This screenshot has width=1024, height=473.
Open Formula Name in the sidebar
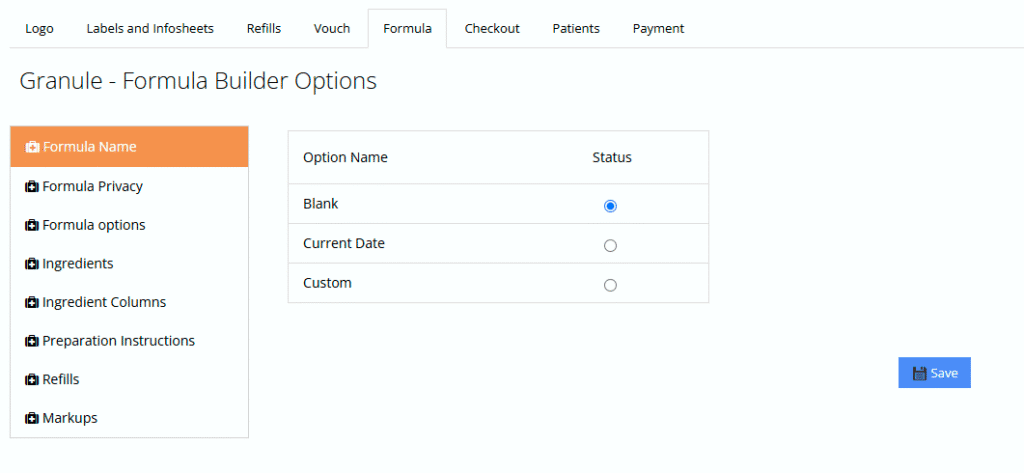129,147
